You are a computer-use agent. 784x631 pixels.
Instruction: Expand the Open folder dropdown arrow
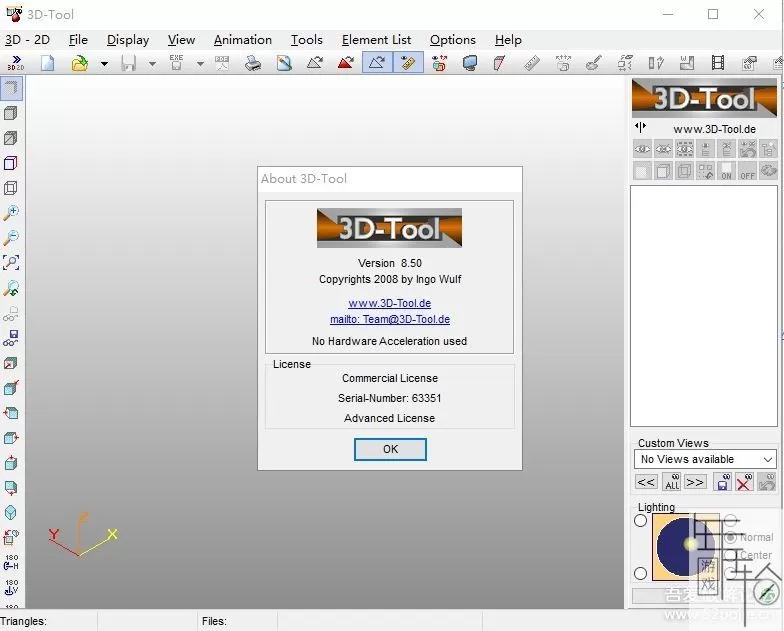(x=104, y=64)
